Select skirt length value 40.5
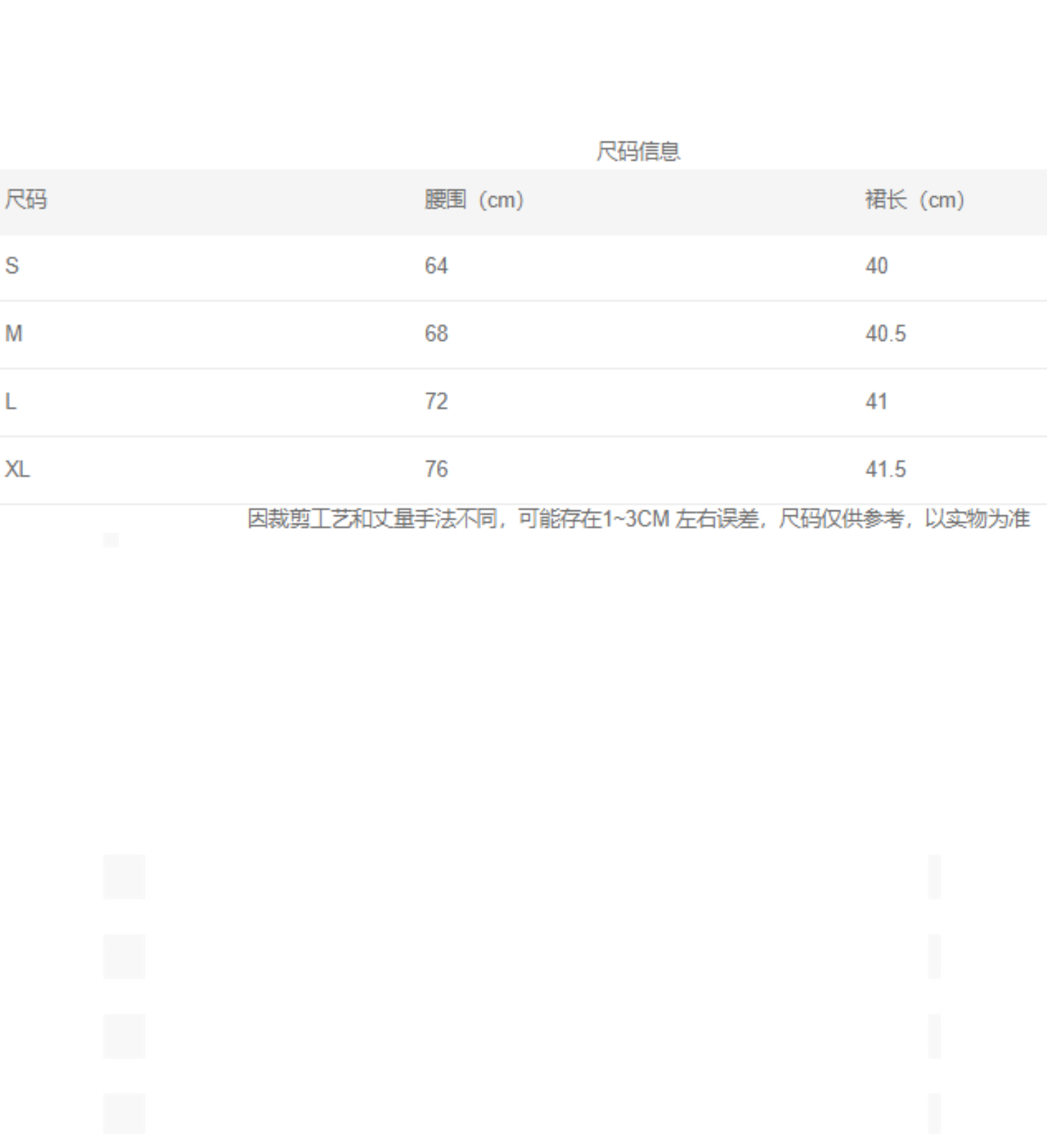The width and height of the screenshot is (1047, 1148). 886,334
